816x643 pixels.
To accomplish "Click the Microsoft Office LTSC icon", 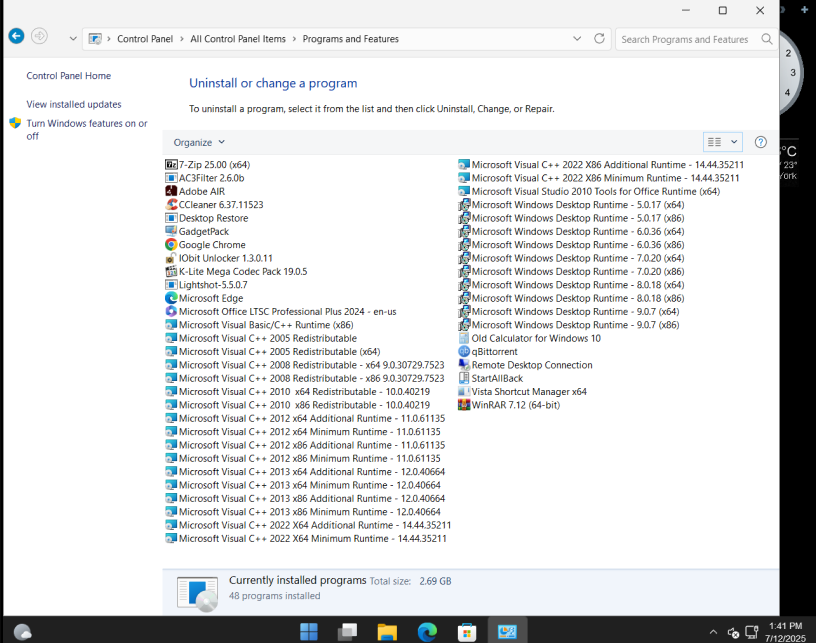I will click(171, 312).
